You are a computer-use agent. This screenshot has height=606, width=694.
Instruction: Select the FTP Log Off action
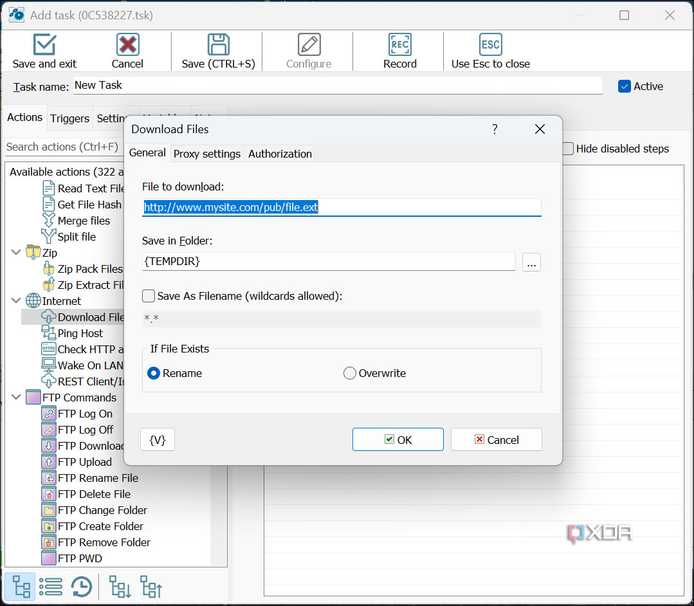pyautogui.click(x=78, y=430)
